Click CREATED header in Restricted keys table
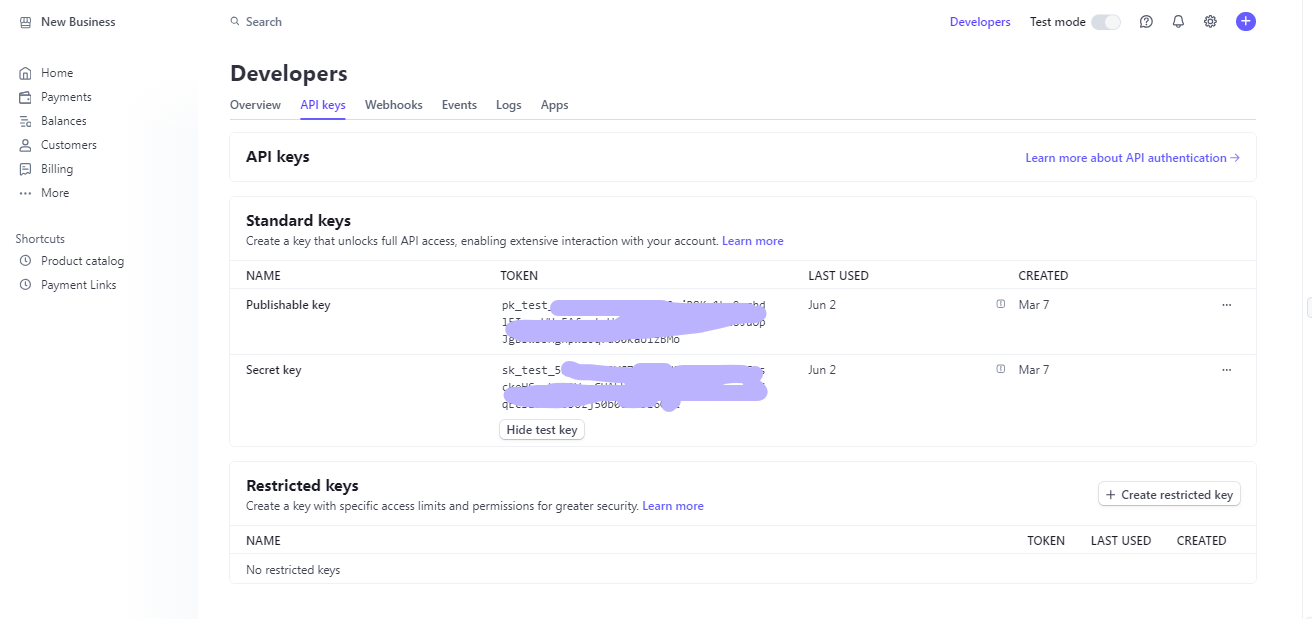Viewport: 1312px width, 619px height. point(1201,541)
